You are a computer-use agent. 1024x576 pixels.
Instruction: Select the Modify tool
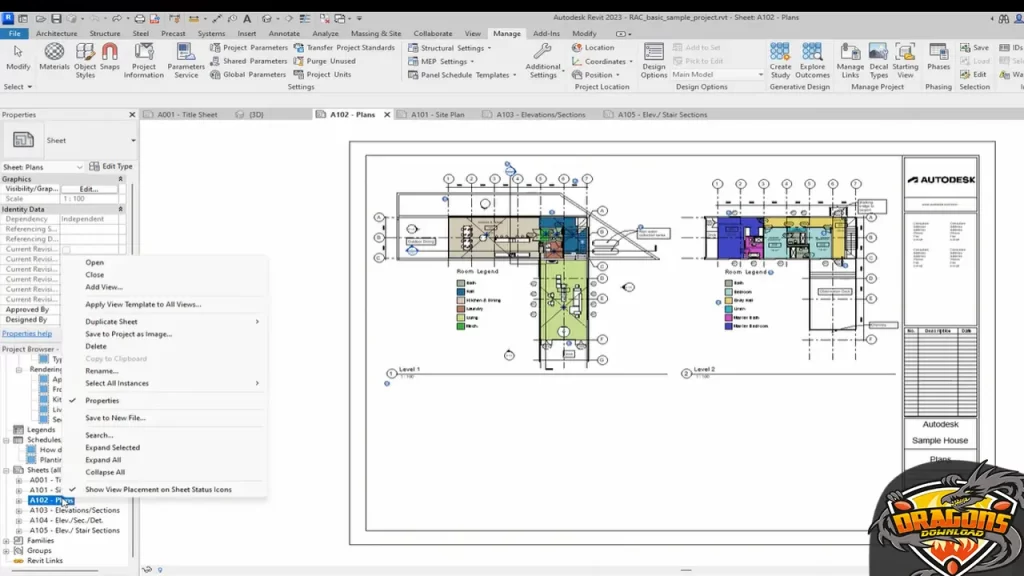pyautogui.click(x=18, y=57)
